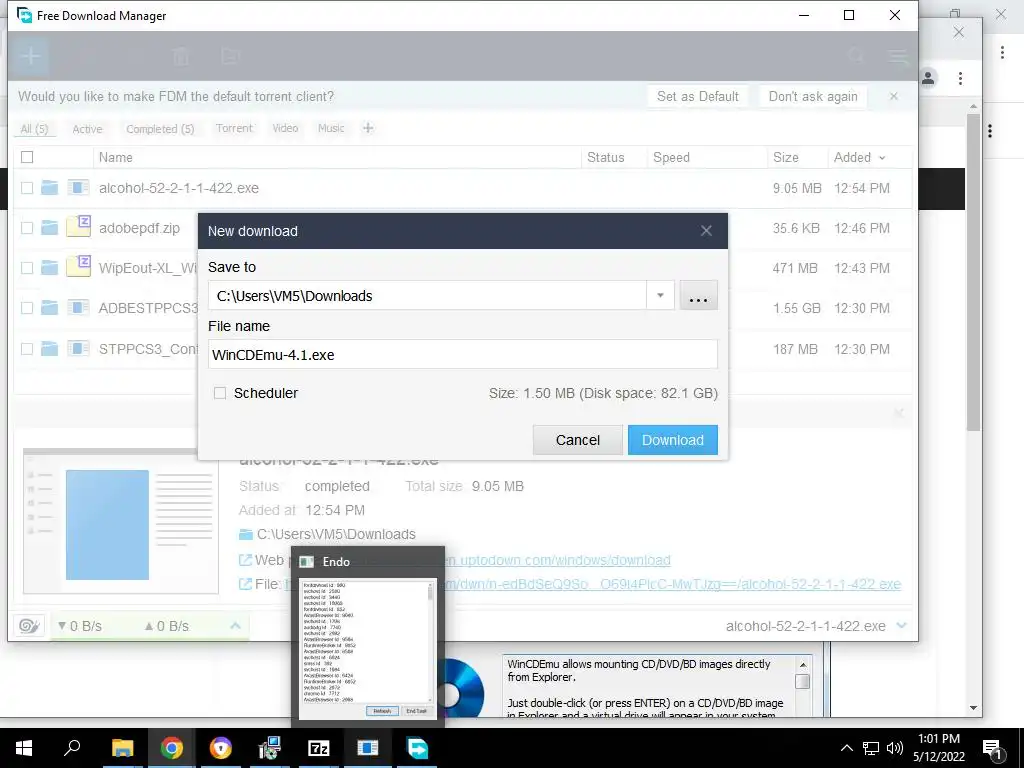The image size is (1024, 768).
Task: Open Free Download Manager taskbar icon
Action: [x=417, y=748]
